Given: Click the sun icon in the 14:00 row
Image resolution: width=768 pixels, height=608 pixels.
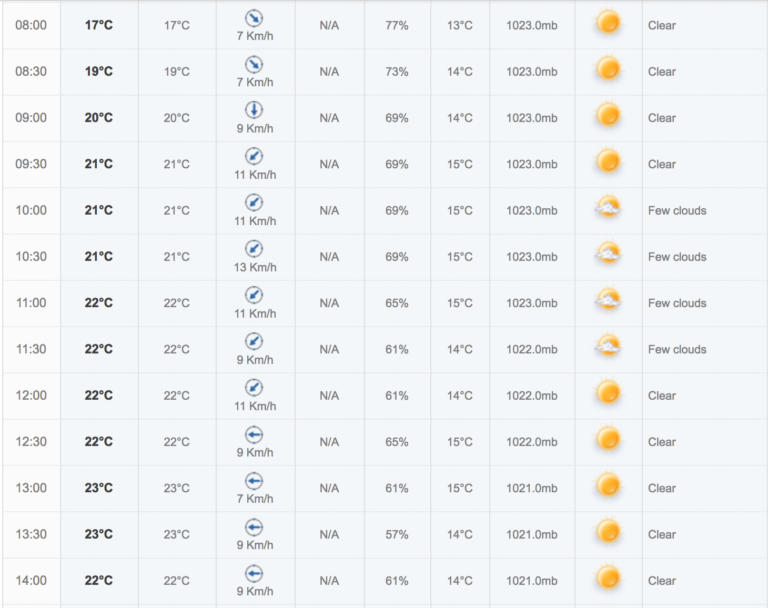Looking at the screenshot, I should click(608, 578).
